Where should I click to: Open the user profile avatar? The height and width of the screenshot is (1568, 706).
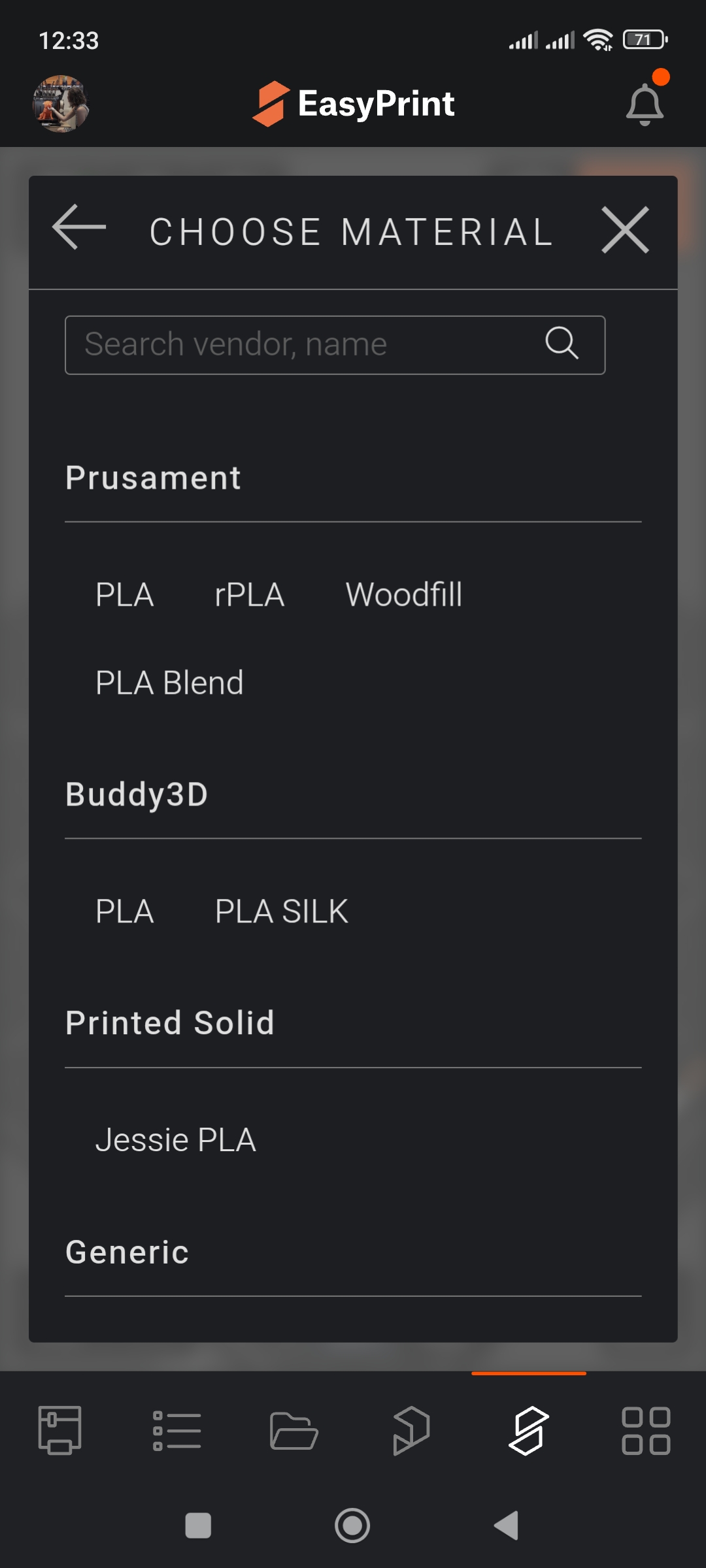pos(61,104)
